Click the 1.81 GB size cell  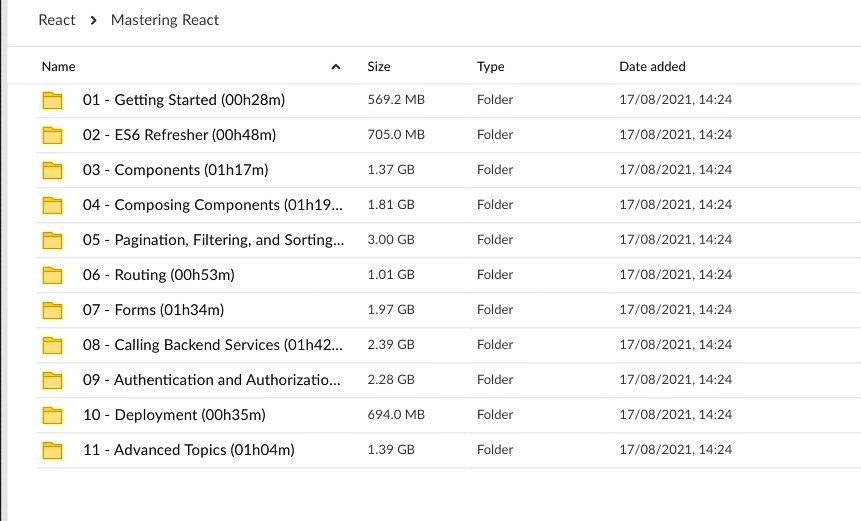point(391,205)
